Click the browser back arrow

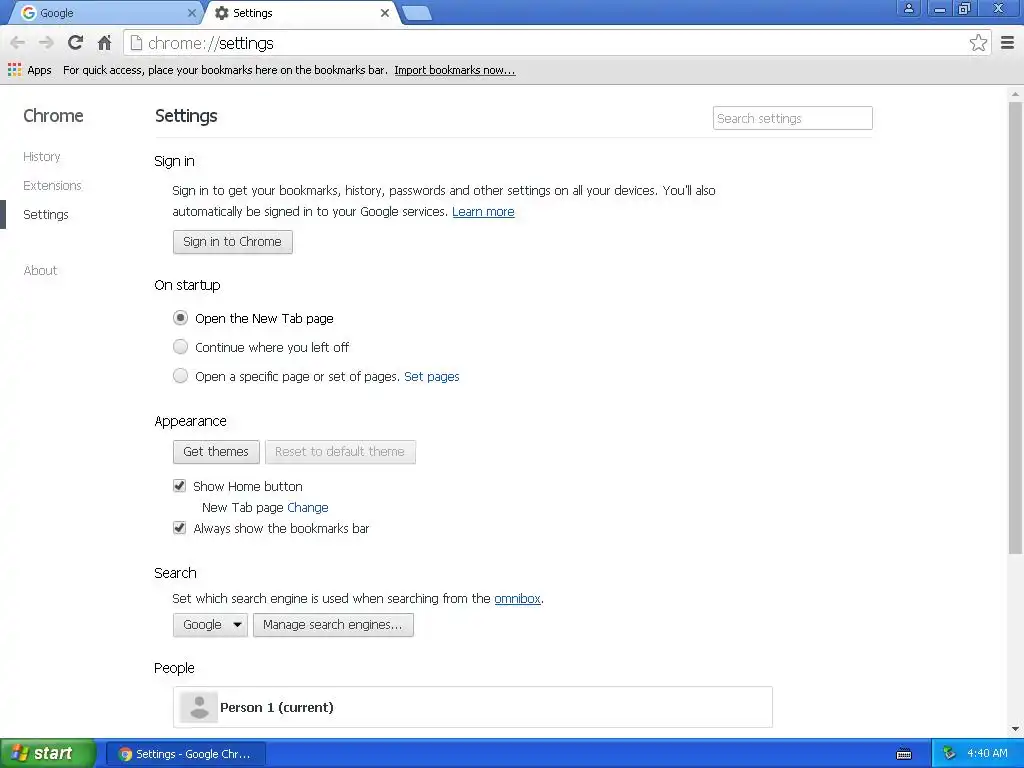click(18, 43)
